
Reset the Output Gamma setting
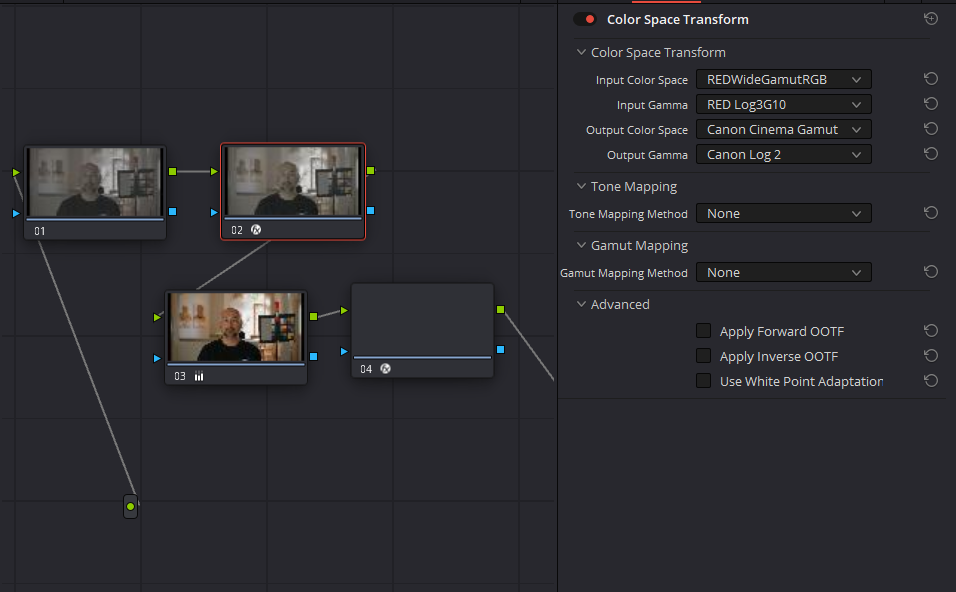click(x=930, y=154)
